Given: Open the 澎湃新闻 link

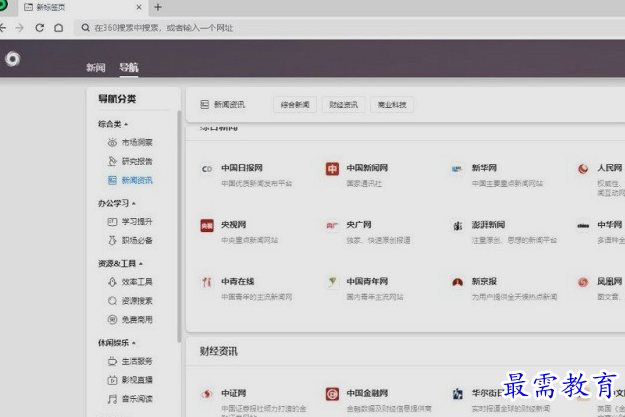Looking at the screenshot, I should (x=488, y=225).
